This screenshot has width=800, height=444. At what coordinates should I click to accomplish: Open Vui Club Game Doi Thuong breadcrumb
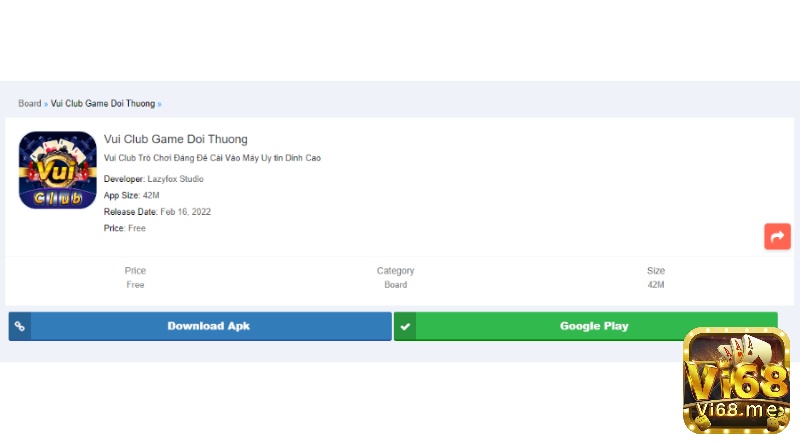(x=103, y=104)
